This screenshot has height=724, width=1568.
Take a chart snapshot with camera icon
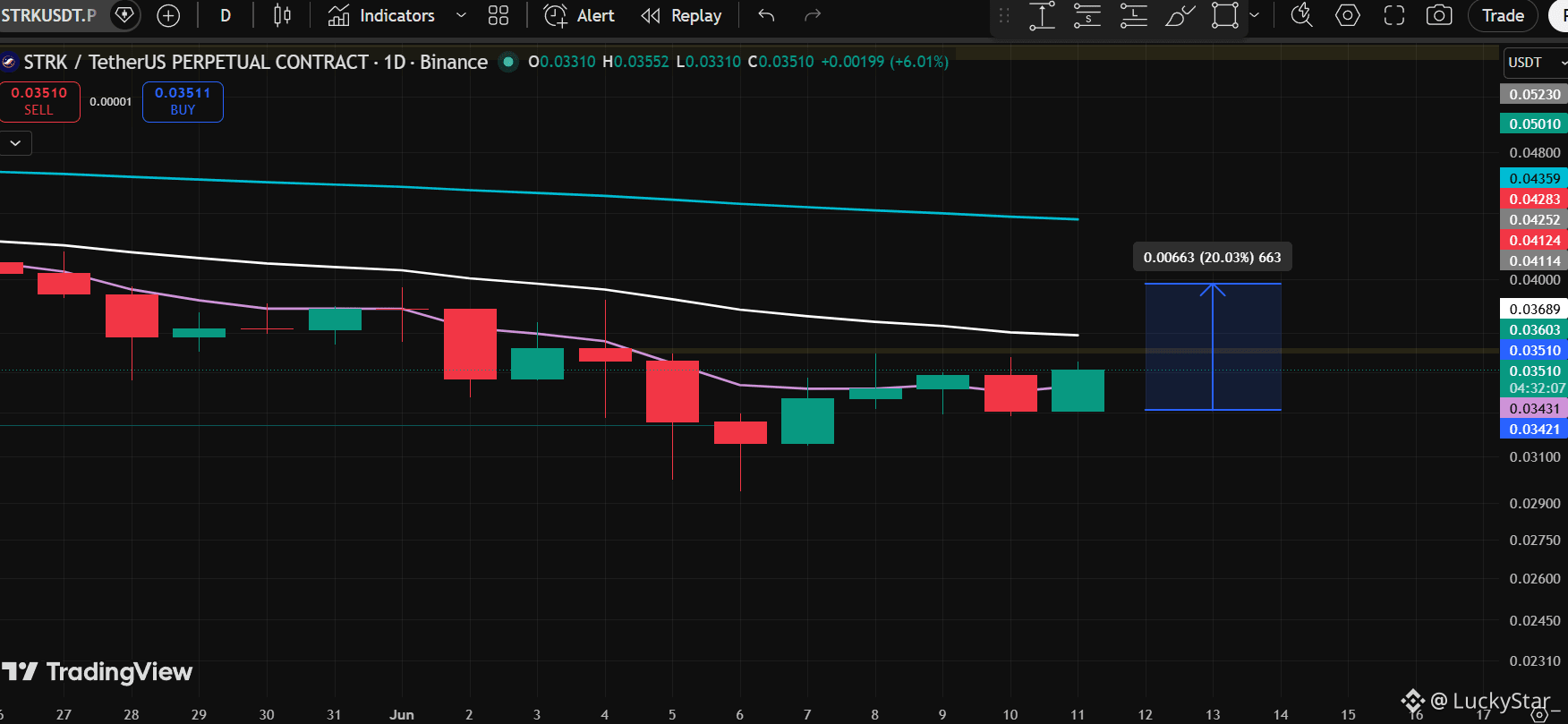pos(1439,15)
